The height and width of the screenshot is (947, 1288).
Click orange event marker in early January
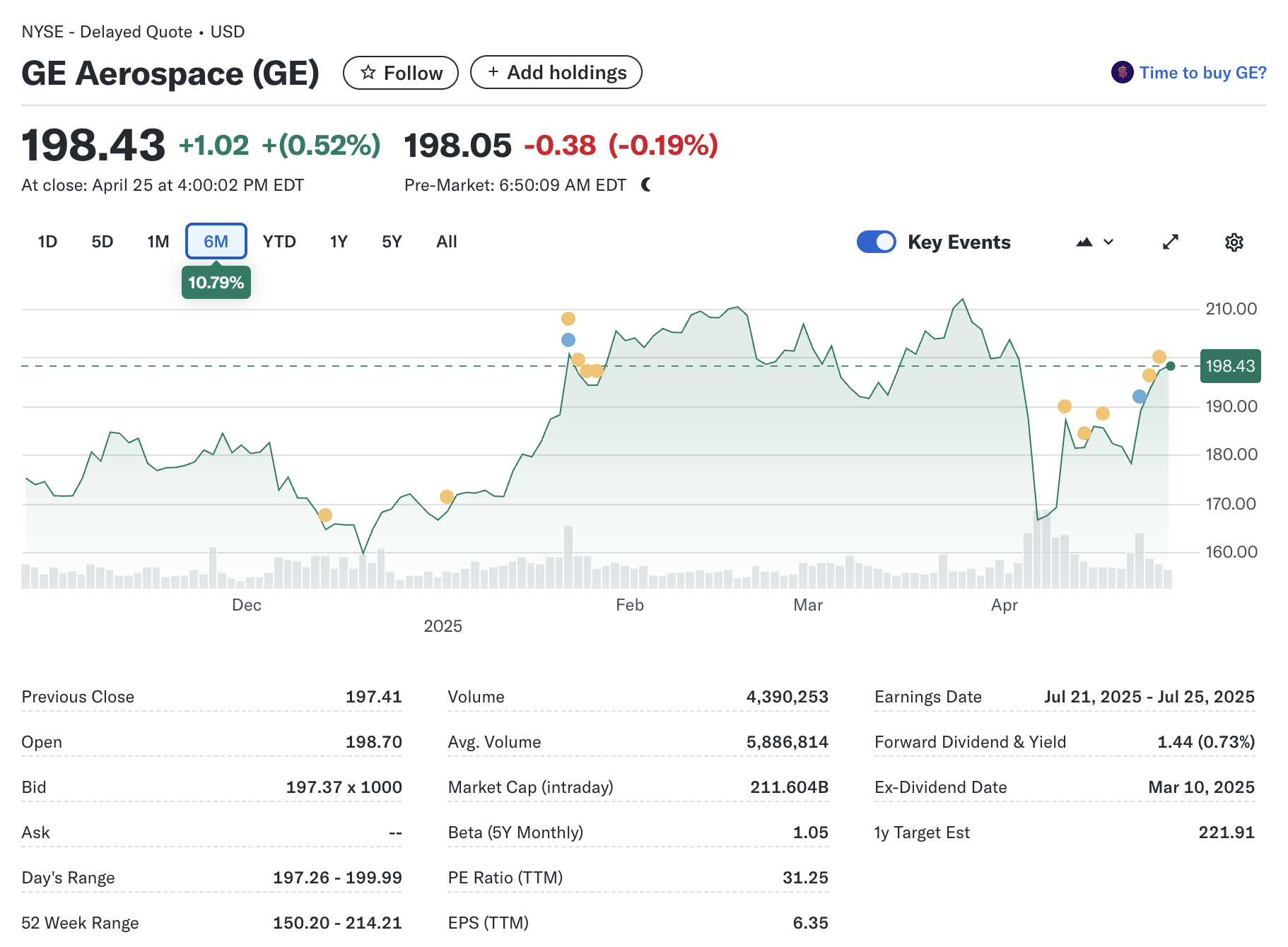tap(447, 497)
